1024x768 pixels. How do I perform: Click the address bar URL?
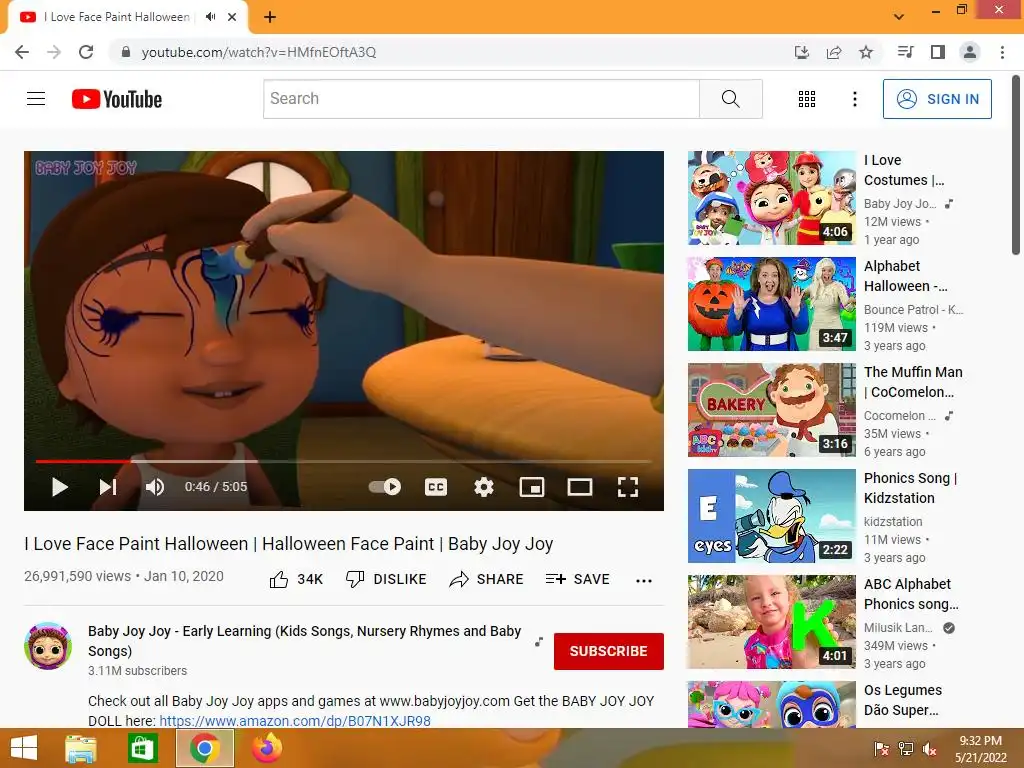[259, 52]
